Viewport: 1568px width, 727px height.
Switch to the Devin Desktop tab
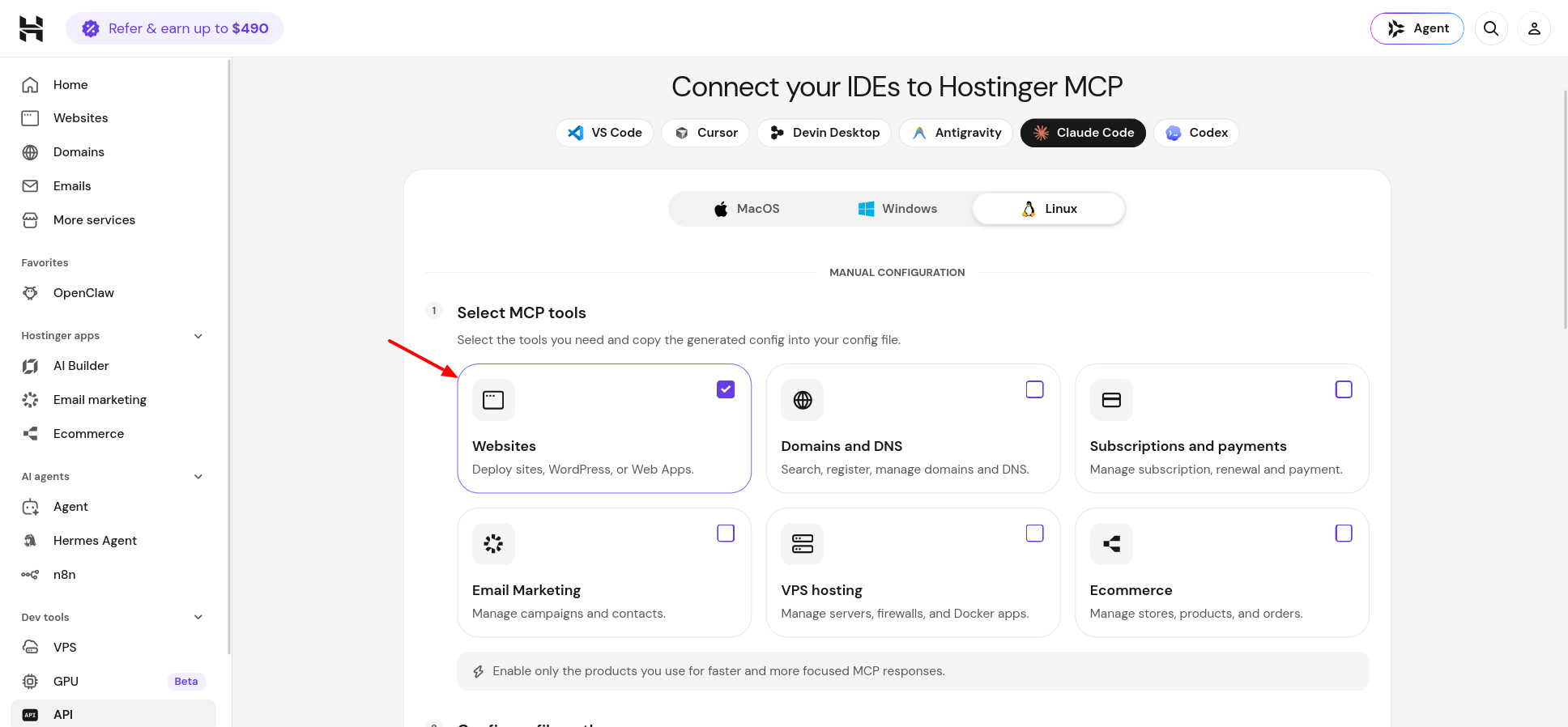pyautogui.click(x=824, y=133)
